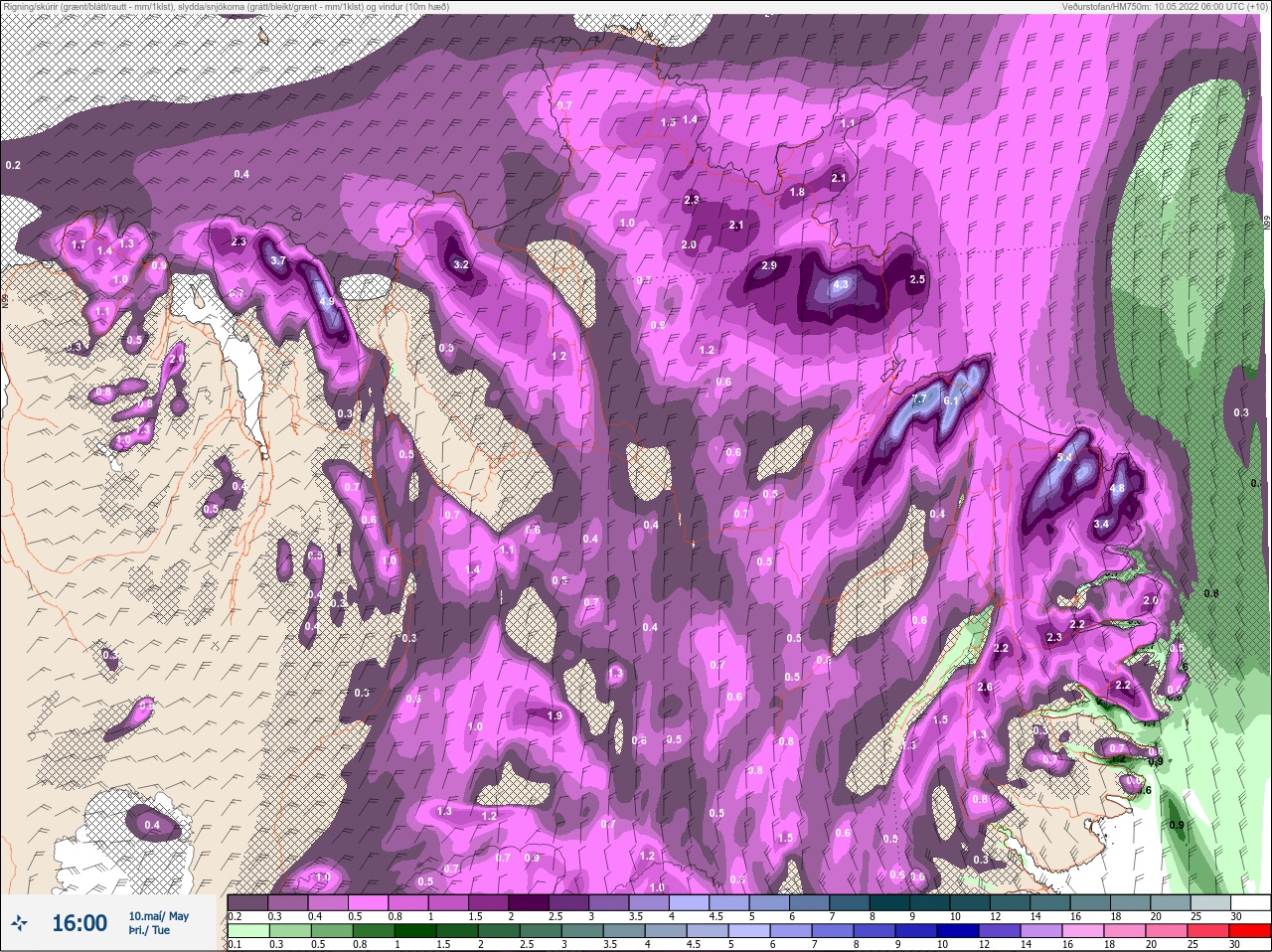Image resolution: width=1272 pixels, height=952 pixels.
Task: Click the 'þri./ Tue' weekday label
Action: [x=150, y=930]
